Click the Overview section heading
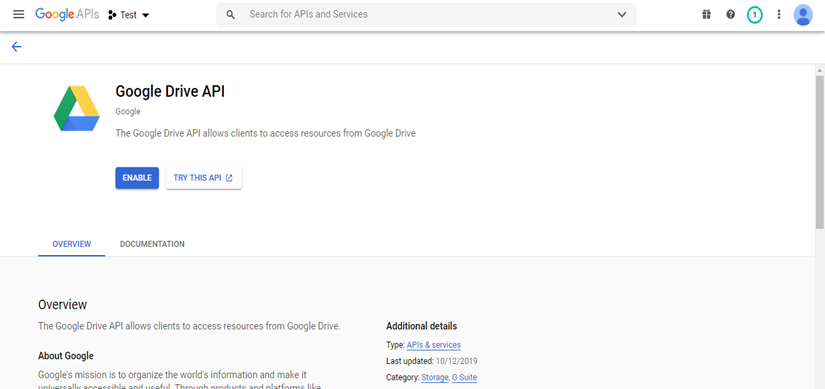This screenshot has height=389, width=825. point(63,305)
